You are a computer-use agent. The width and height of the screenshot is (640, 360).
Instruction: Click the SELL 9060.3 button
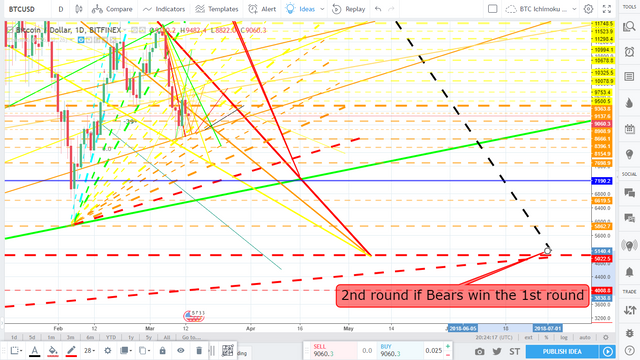coord(329,350)
